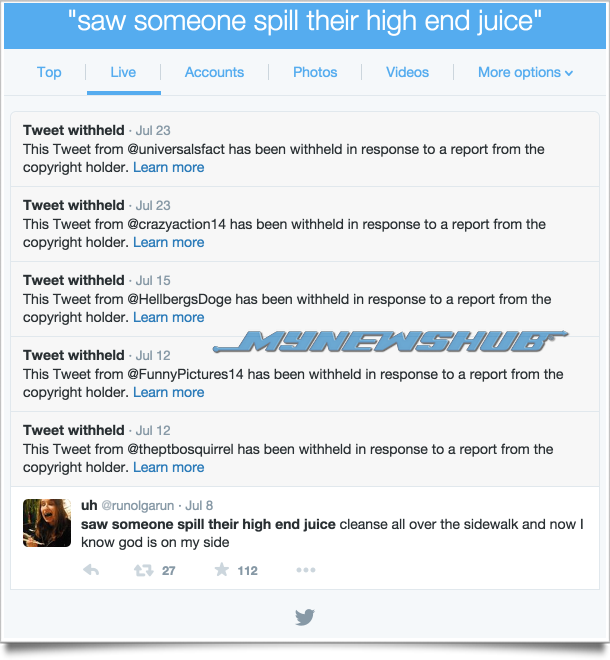Open the Accounts tab
The height and width of the screenshot is (660, 610).
pyautogui.click(x=214, y=72)
